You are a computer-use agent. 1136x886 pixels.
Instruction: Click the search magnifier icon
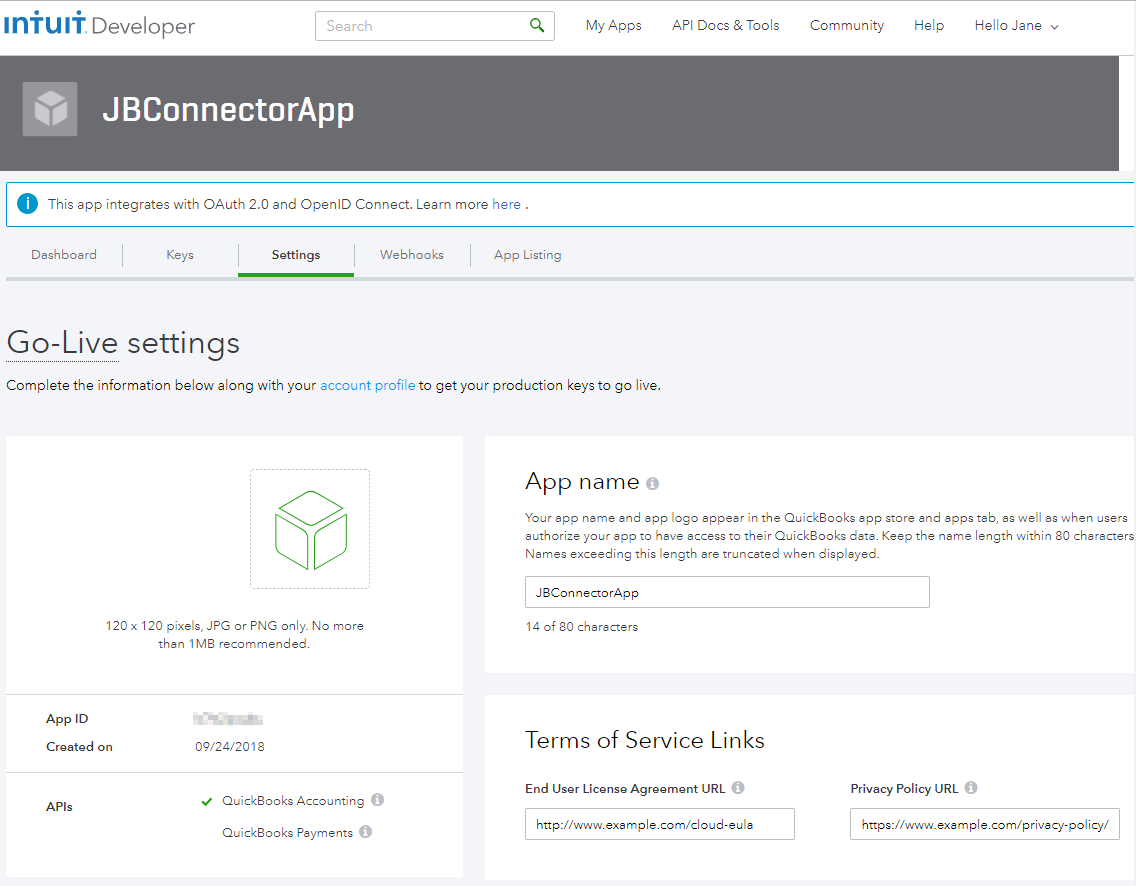coord(537,26)
